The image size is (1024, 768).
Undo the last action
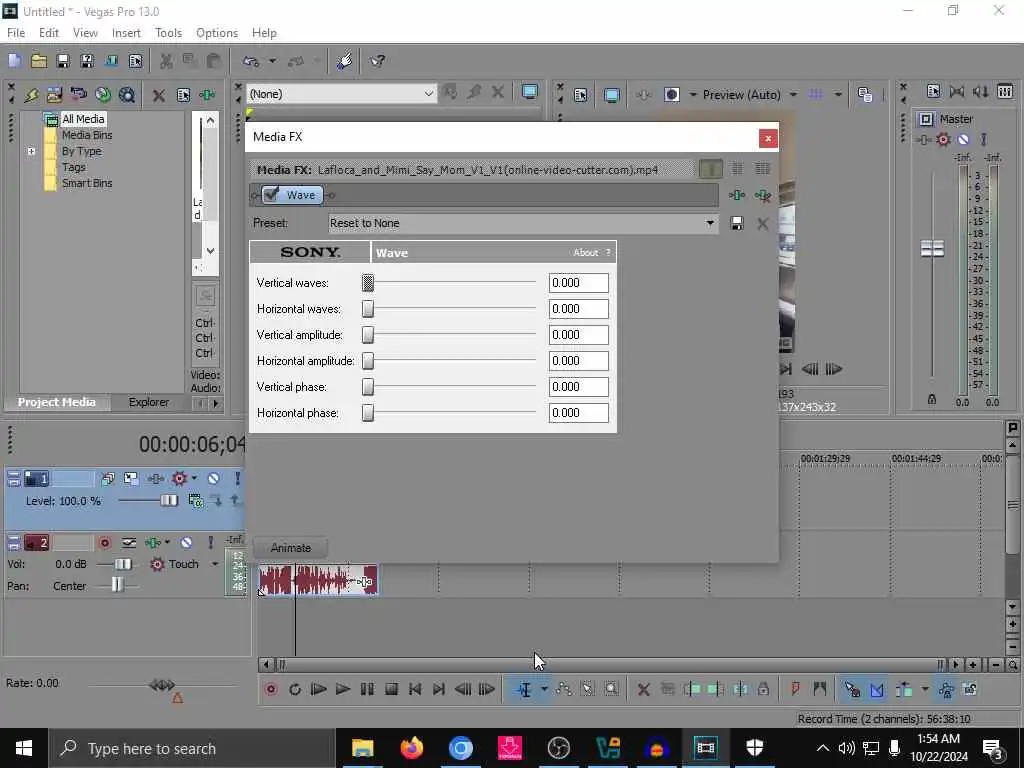tap(251, 61)
